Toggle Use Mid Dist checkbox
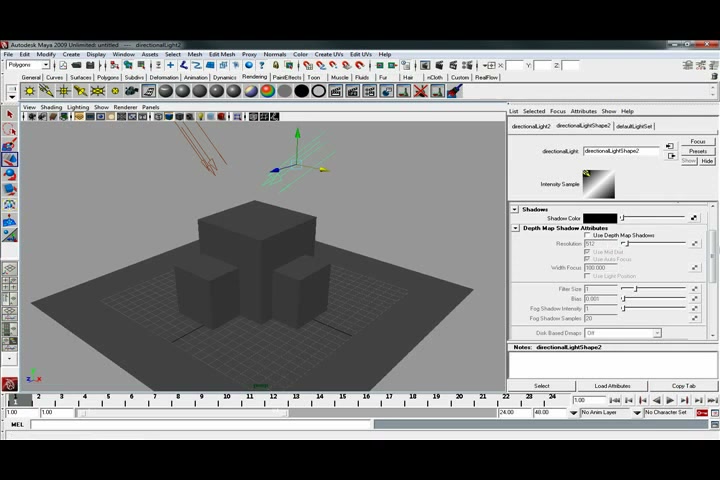 pos(587,252)
